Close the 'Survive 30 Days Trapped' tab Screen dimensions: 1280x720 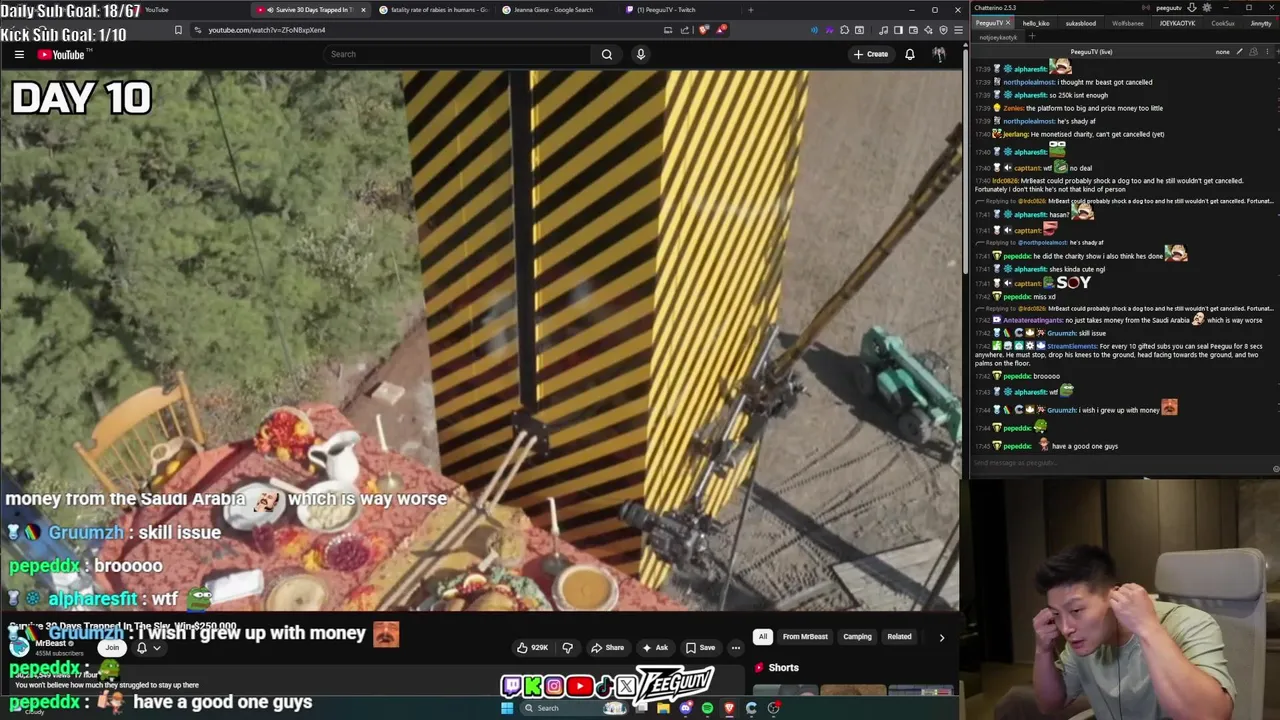363,10
